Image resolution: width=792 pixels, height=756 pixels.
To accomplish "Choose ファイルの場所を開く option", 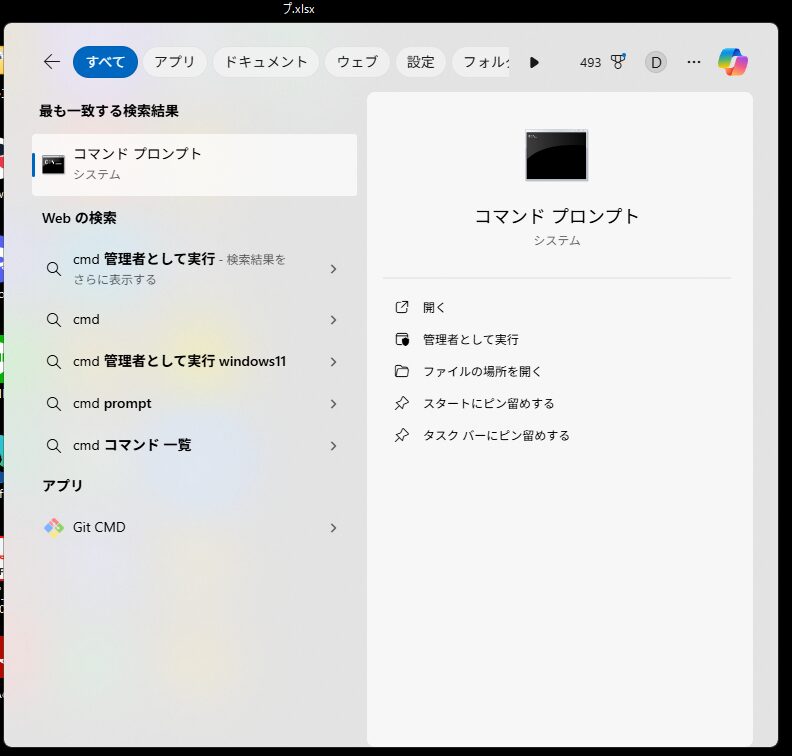I will coord(482,371).
